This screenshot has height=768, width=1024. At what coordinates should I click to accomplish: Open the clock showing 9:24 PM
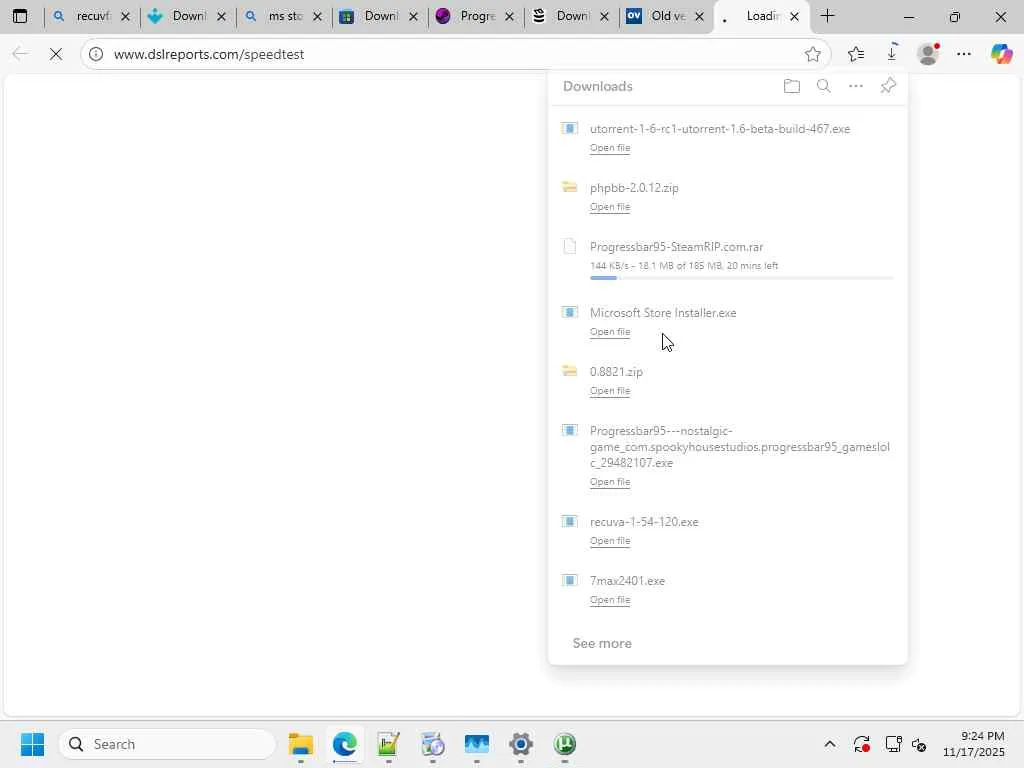click(974, 744)
